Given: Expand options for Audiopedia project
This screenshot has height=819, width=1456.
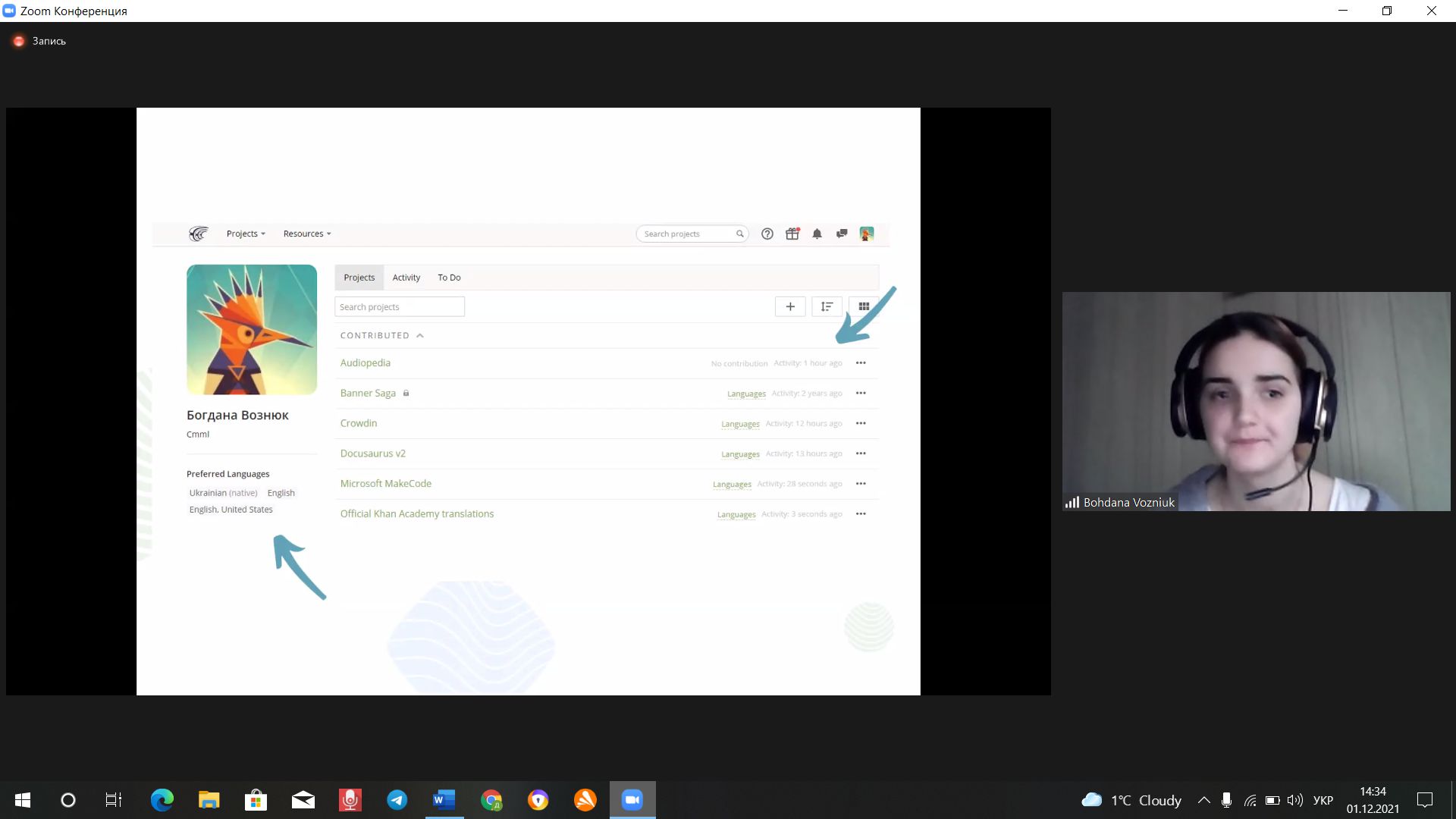Looking at the screenshot, I should click(x=861, y=362).
